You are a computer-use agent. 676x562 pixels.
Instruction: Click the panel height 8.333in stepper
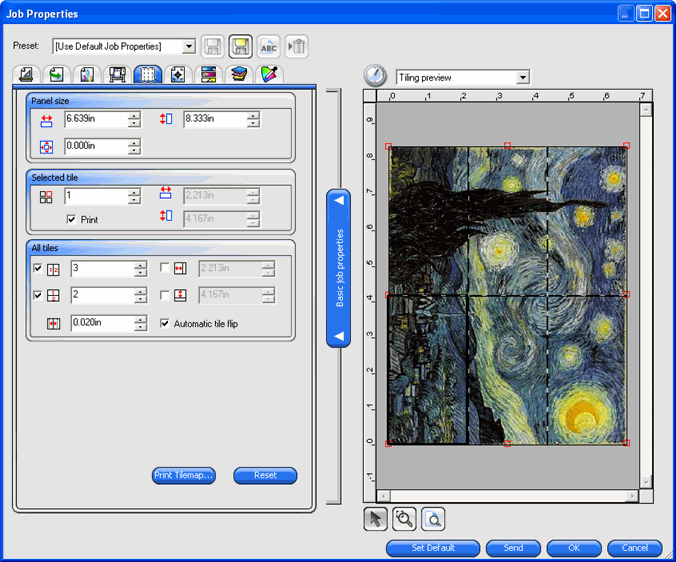[254, 119]
